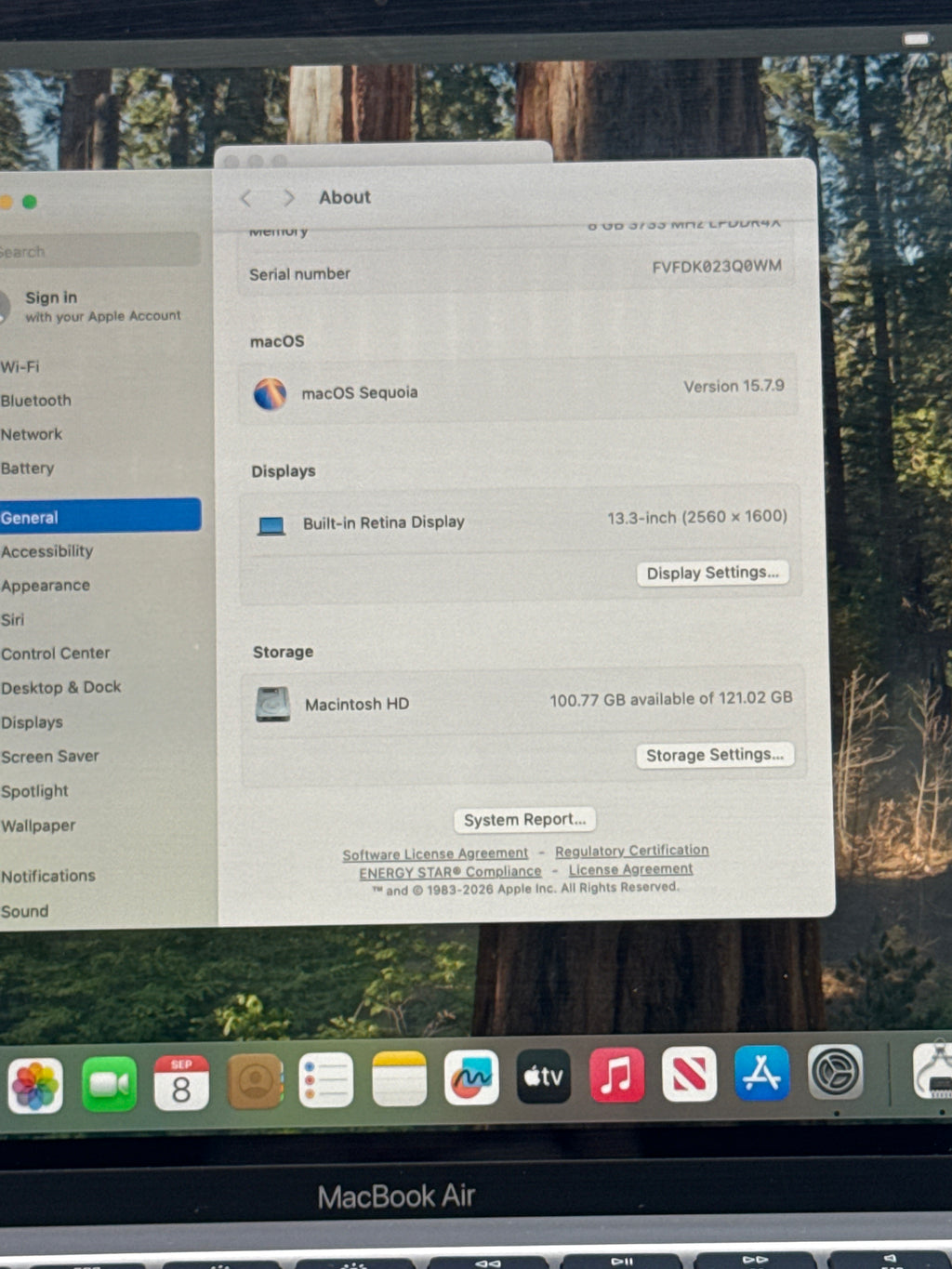Click System Settings icon in Dock

point(835,1072)
